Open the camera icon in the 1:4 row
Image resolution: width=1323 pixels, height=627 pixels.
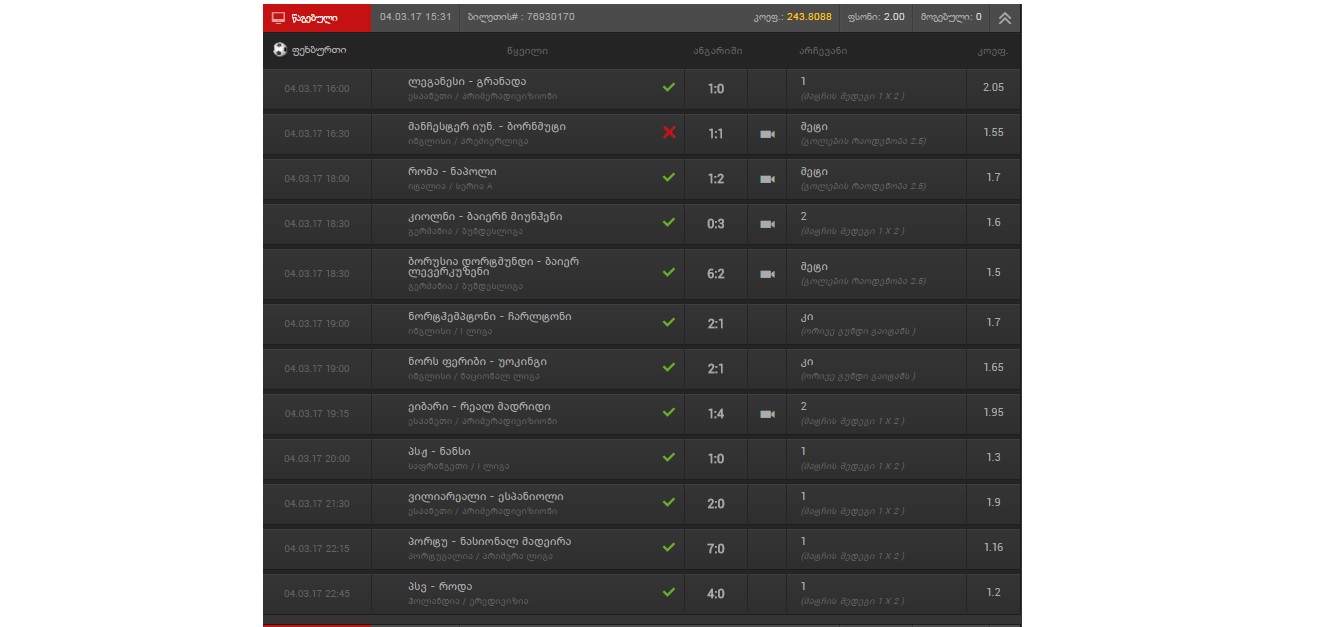[767, 414]
